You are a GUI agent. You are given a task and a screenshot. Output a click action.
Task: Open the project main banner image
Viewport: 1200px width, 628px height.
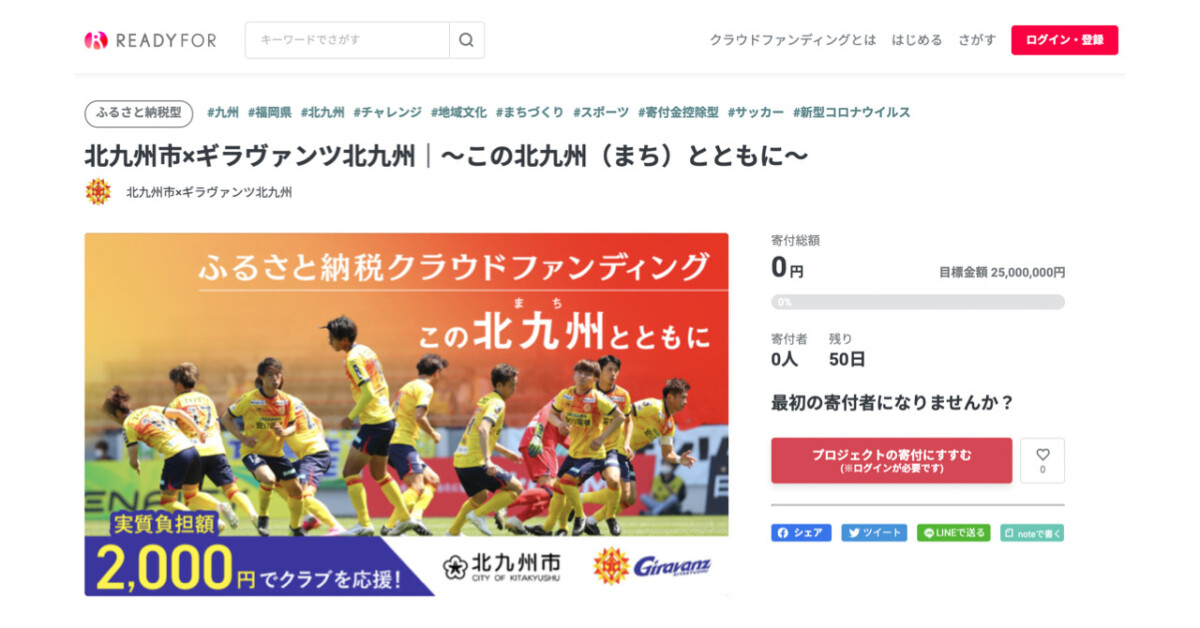tap(406, 415)
